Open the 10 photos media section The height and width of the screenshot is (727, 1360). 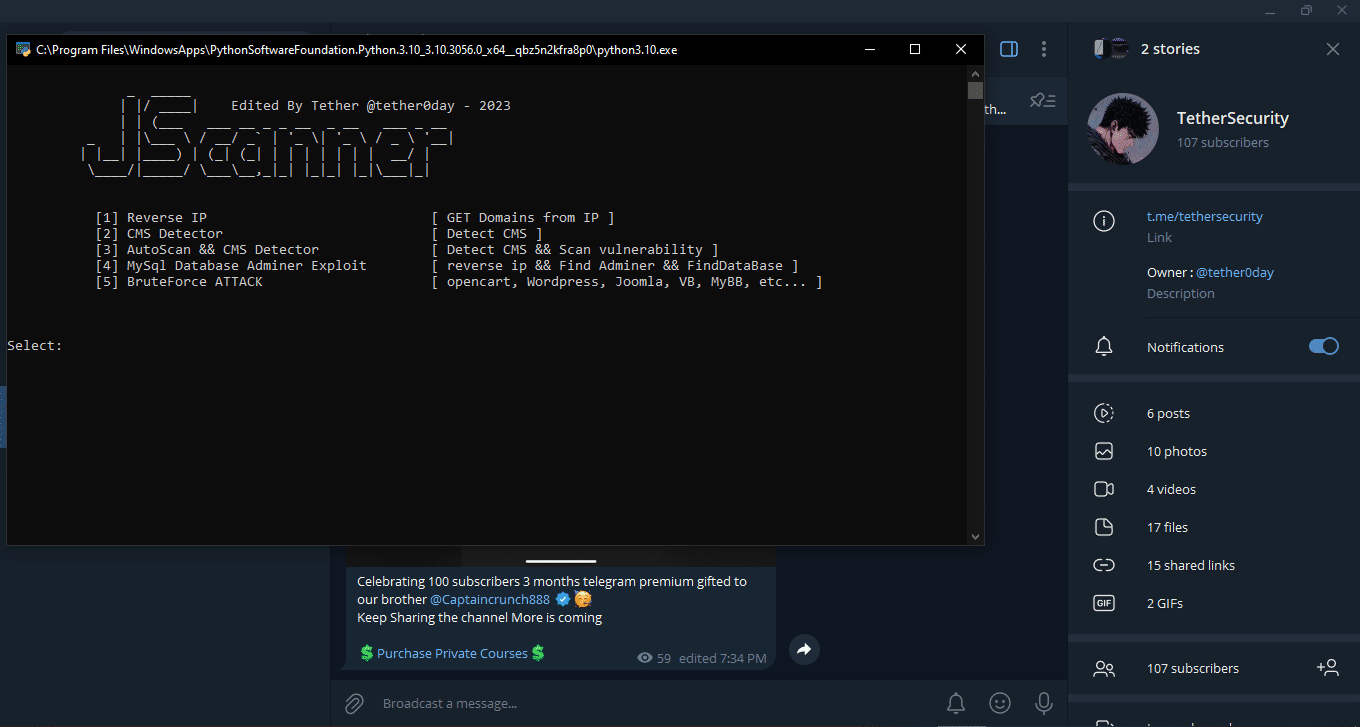tap(1176, 451)
